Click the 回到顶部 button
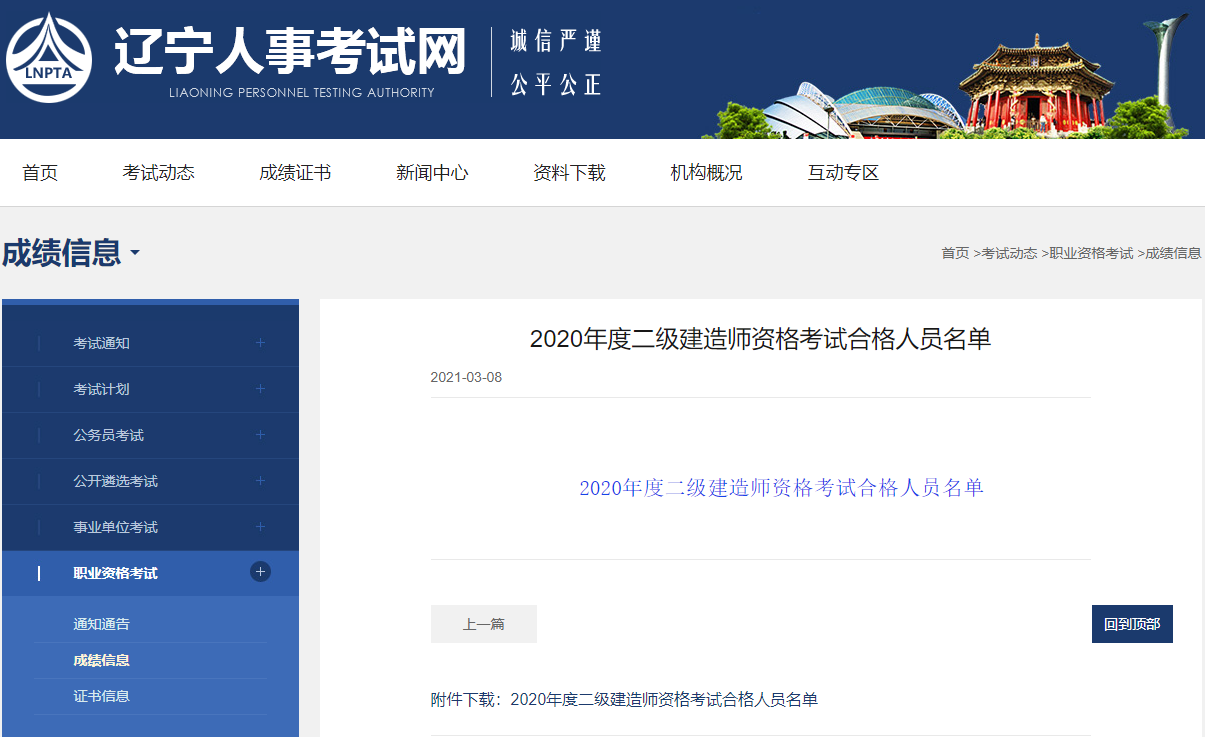Image resolution: width=1205 pixels, height=737 pixels. (1131, 623)
